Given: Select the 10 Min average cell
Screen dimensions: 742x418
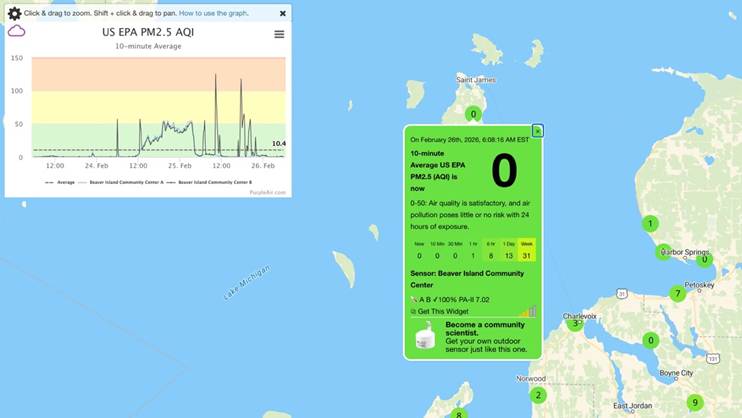Looking at the screenshot, I should (437, 250).
